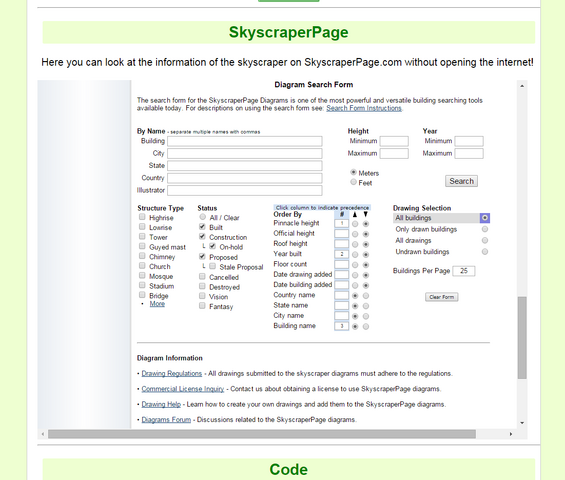Click the Country input field

tap(245, 178)
